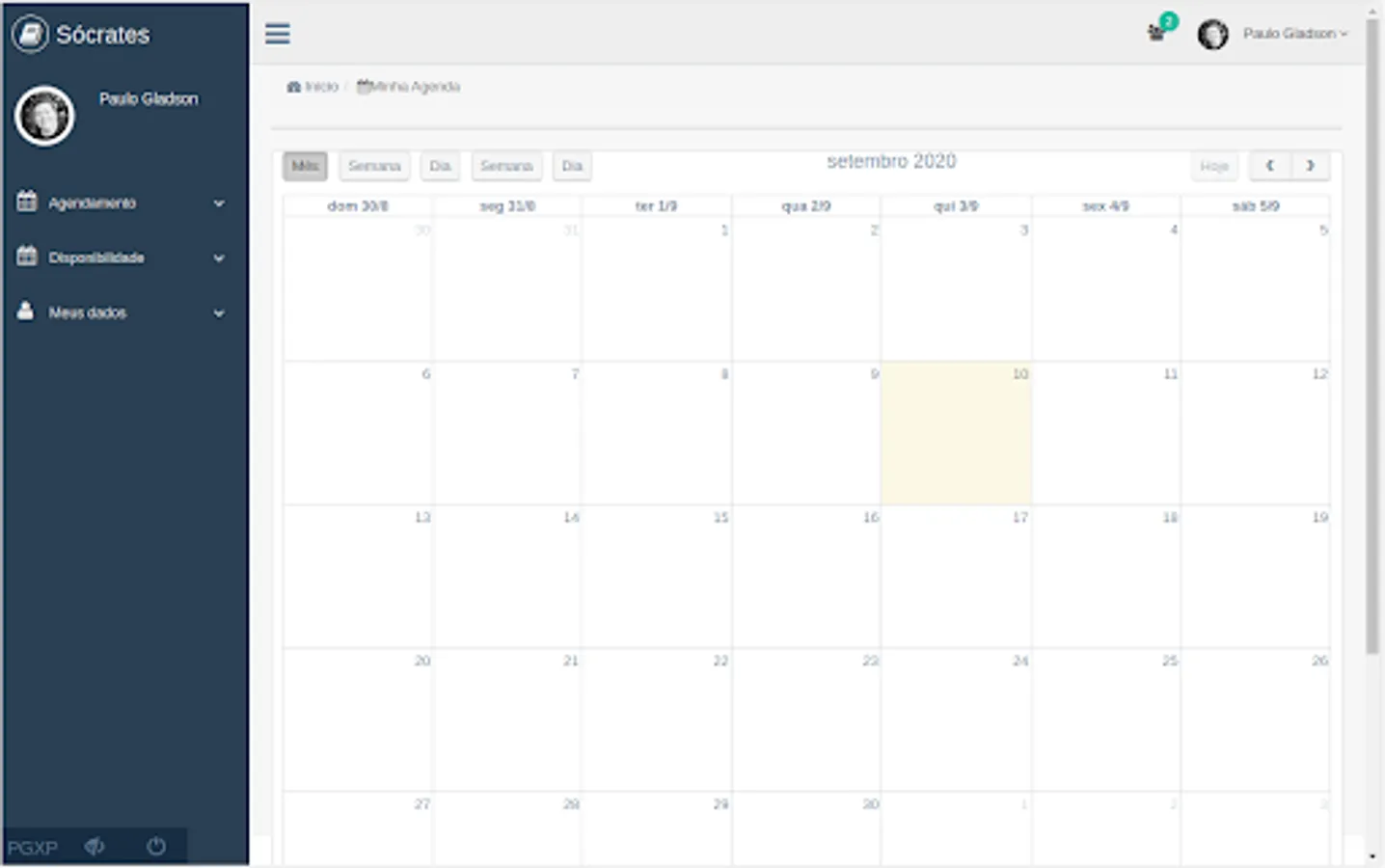The image size is (1385, 868).
Task: Go to the next month arrow
Action: tap(1310, 166)
